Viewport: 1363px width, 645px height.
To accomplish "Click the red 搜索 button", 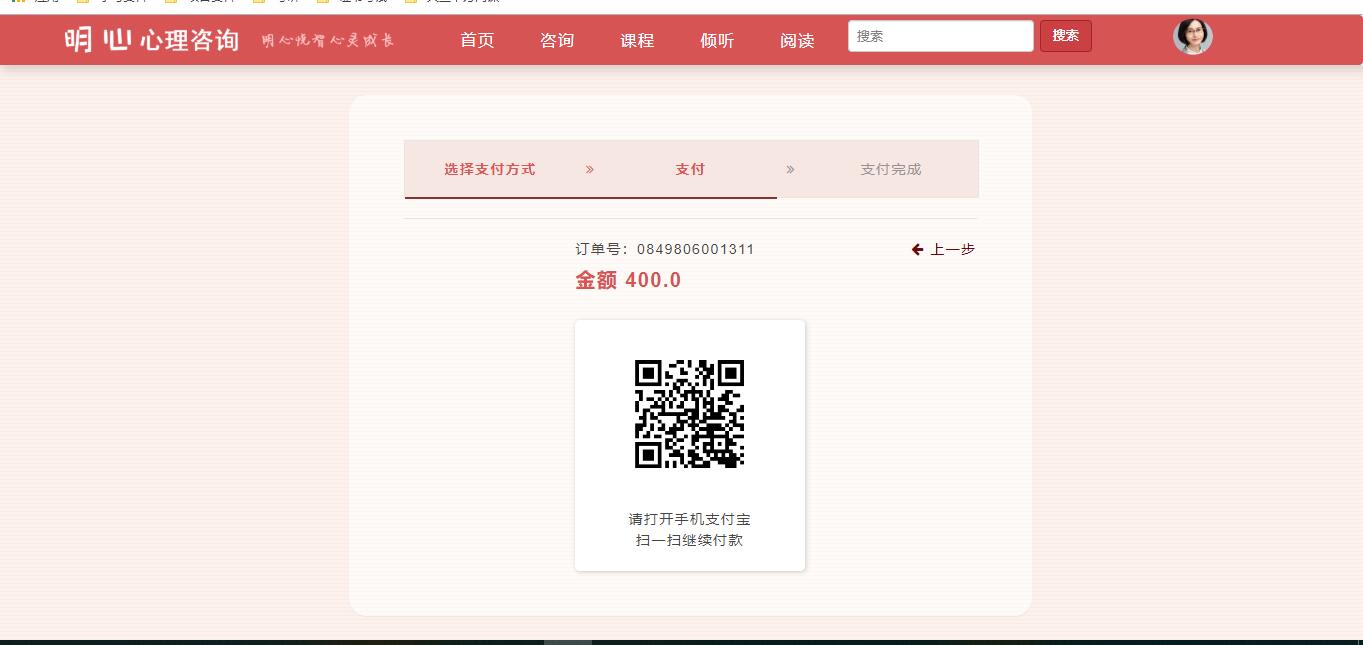I will pyautogui.click(x=1066, y=36).
